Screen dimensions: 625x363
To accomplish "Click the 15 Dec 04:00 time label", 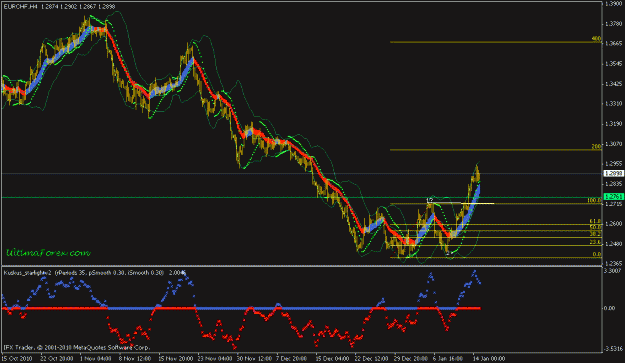I will tap(332, 358).
